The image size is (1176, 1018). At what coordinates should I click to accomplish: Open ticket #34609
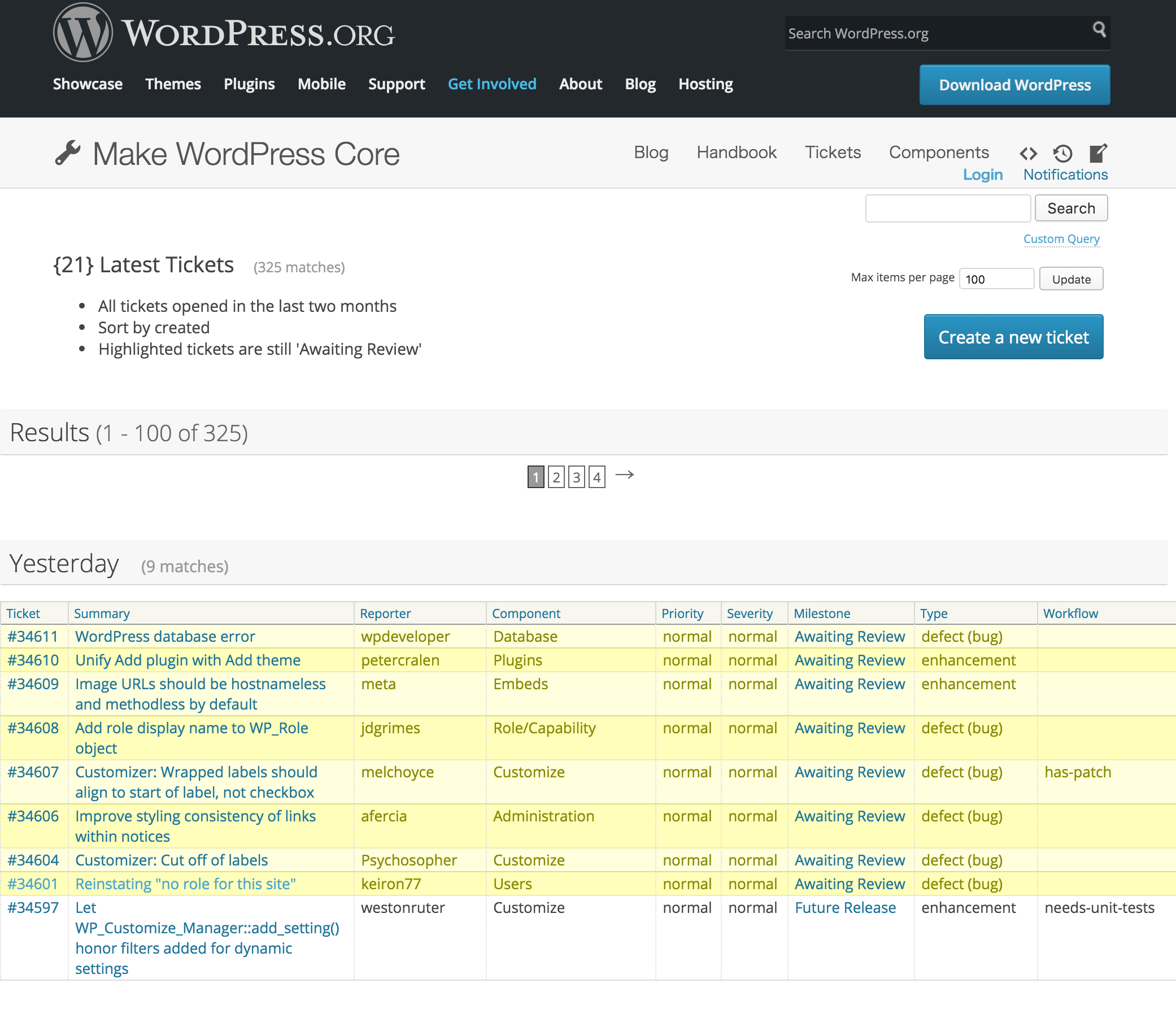point(33,684)
